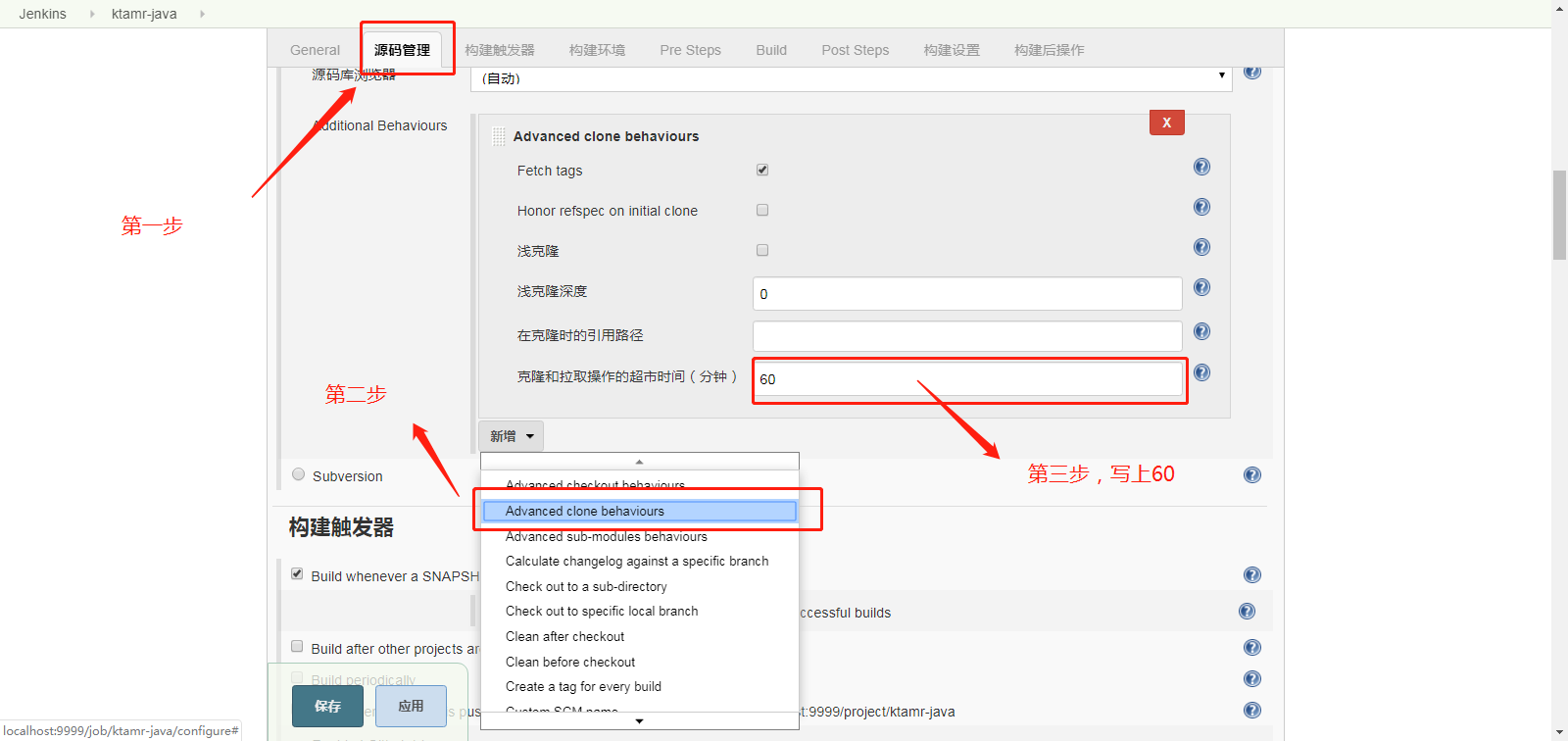This screenshot has height=741, width=1568.
Task: Open help icon beside the timeout 60 field
Action: click(x=1201, y=372)
